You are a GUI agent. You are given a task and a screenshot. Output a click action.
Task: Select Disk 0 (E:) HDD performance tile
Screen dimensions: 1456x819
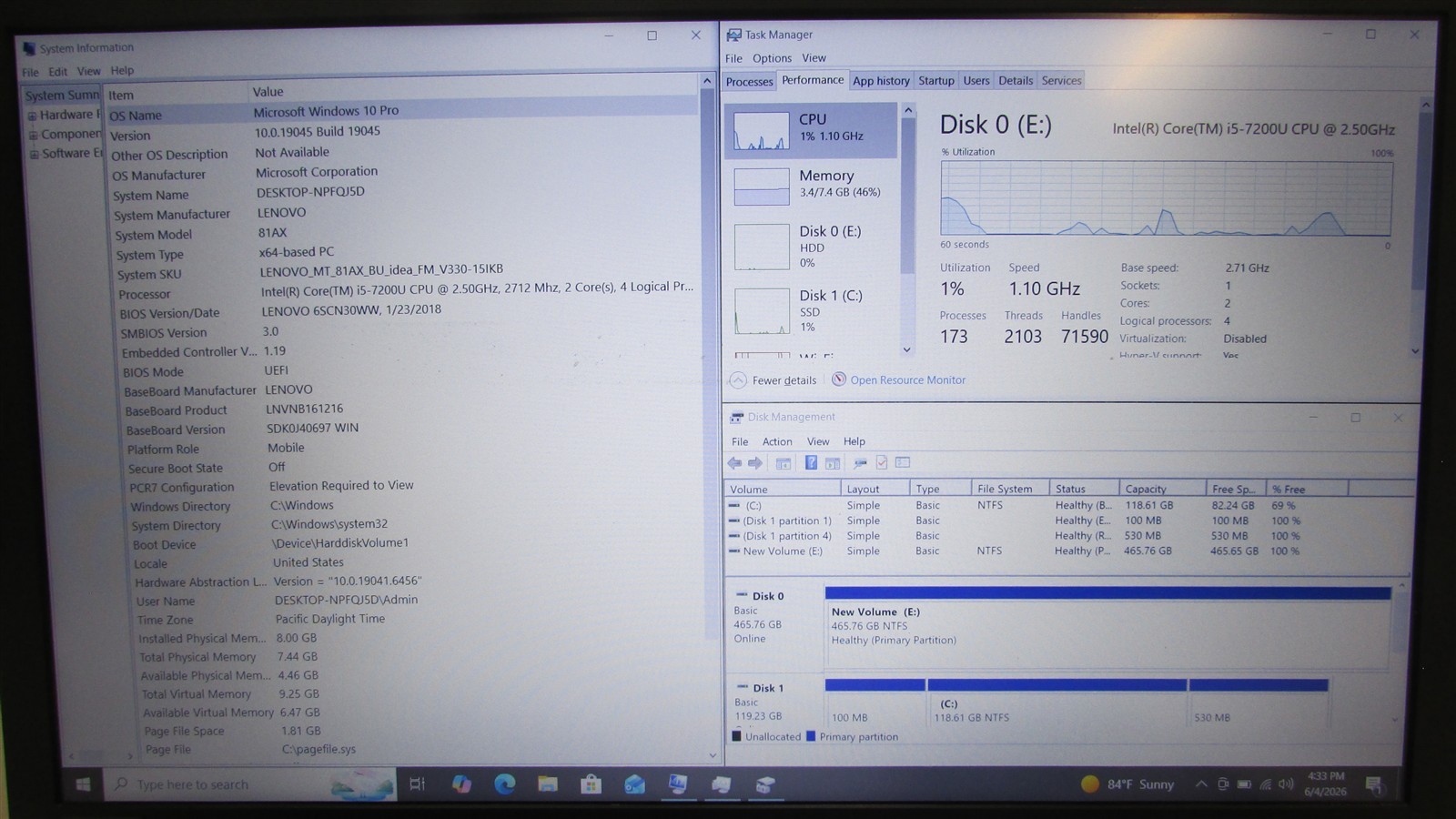811,246
